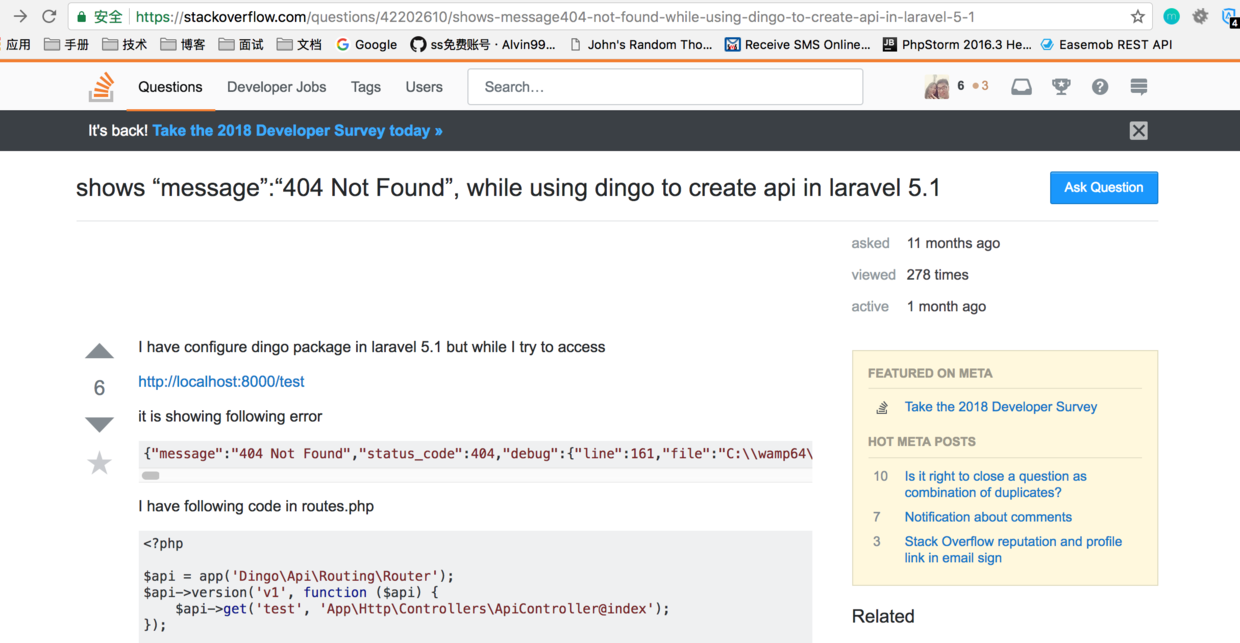This screenshot has height=643, width=1240.
Task: Open the help center icon
Action: (1100, 87)
